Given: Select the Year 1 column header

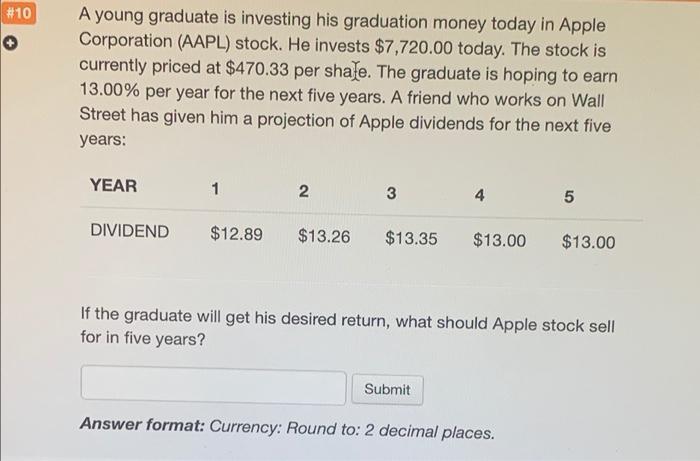Looking at the screenshot, I should click(215, 189).
